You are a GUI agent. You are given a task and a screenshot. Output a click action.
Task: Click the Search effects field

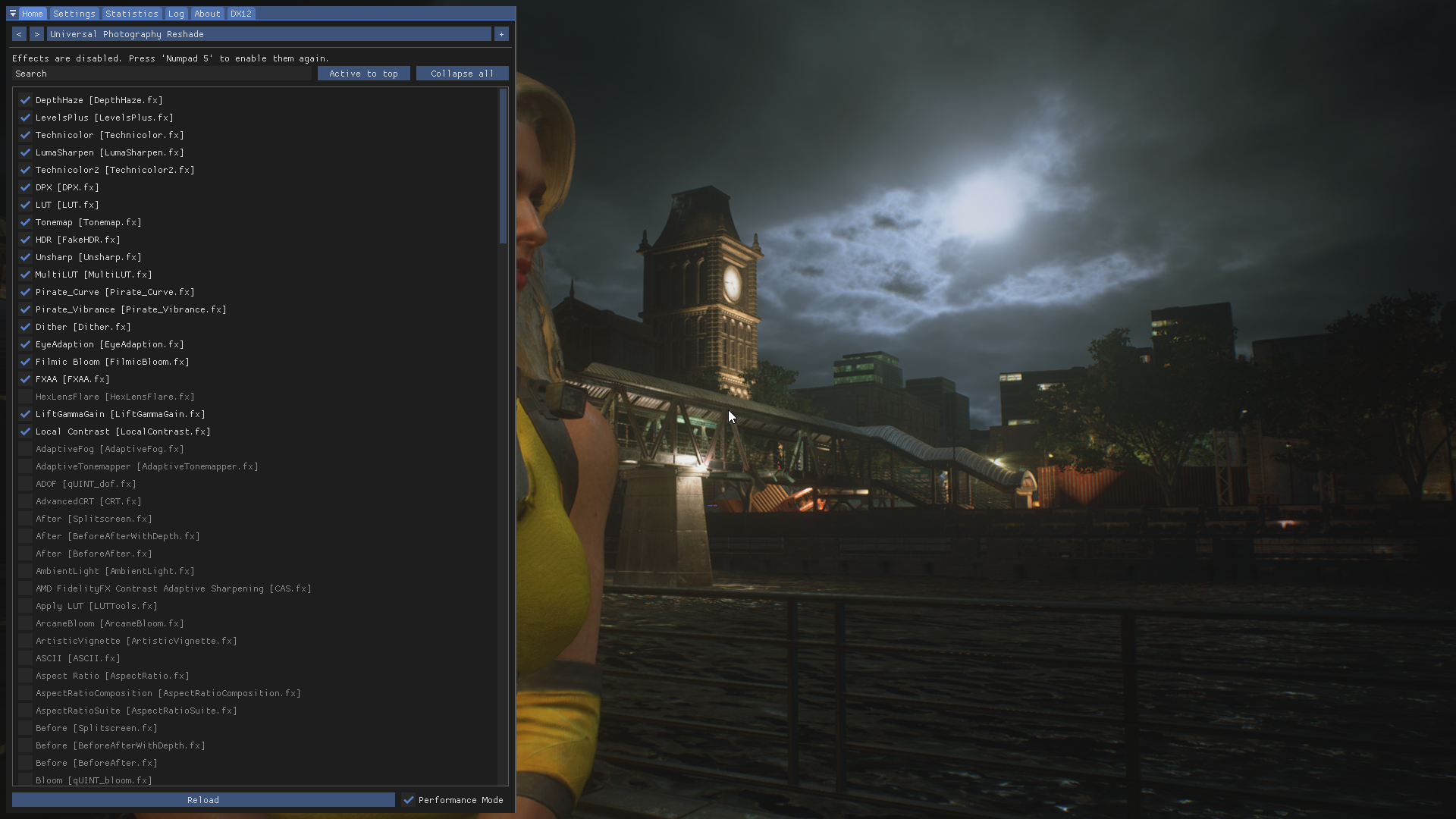(x=162, y=74)
